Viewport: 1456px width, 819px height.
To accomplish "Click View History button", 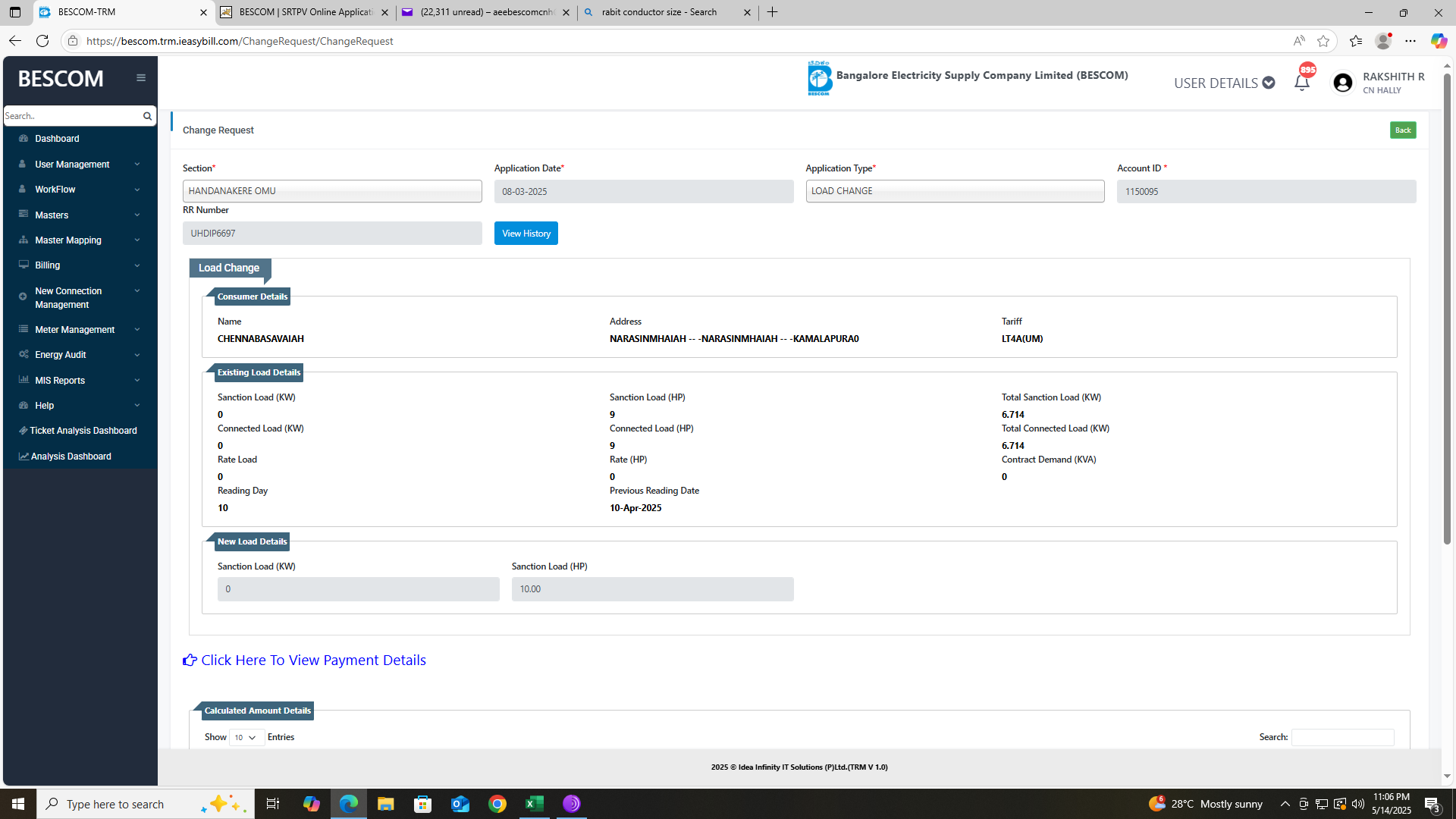I will pyautogui.click(x=526, y=234).
